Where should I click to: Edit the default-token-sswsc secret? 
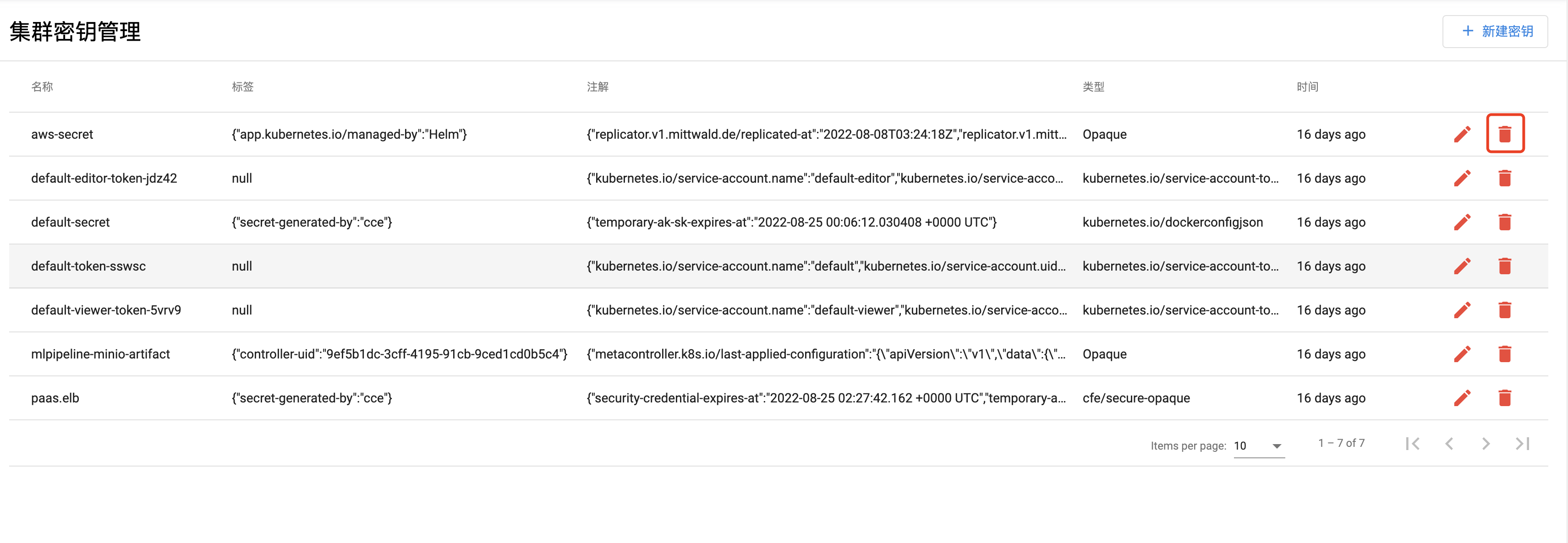1462,266
